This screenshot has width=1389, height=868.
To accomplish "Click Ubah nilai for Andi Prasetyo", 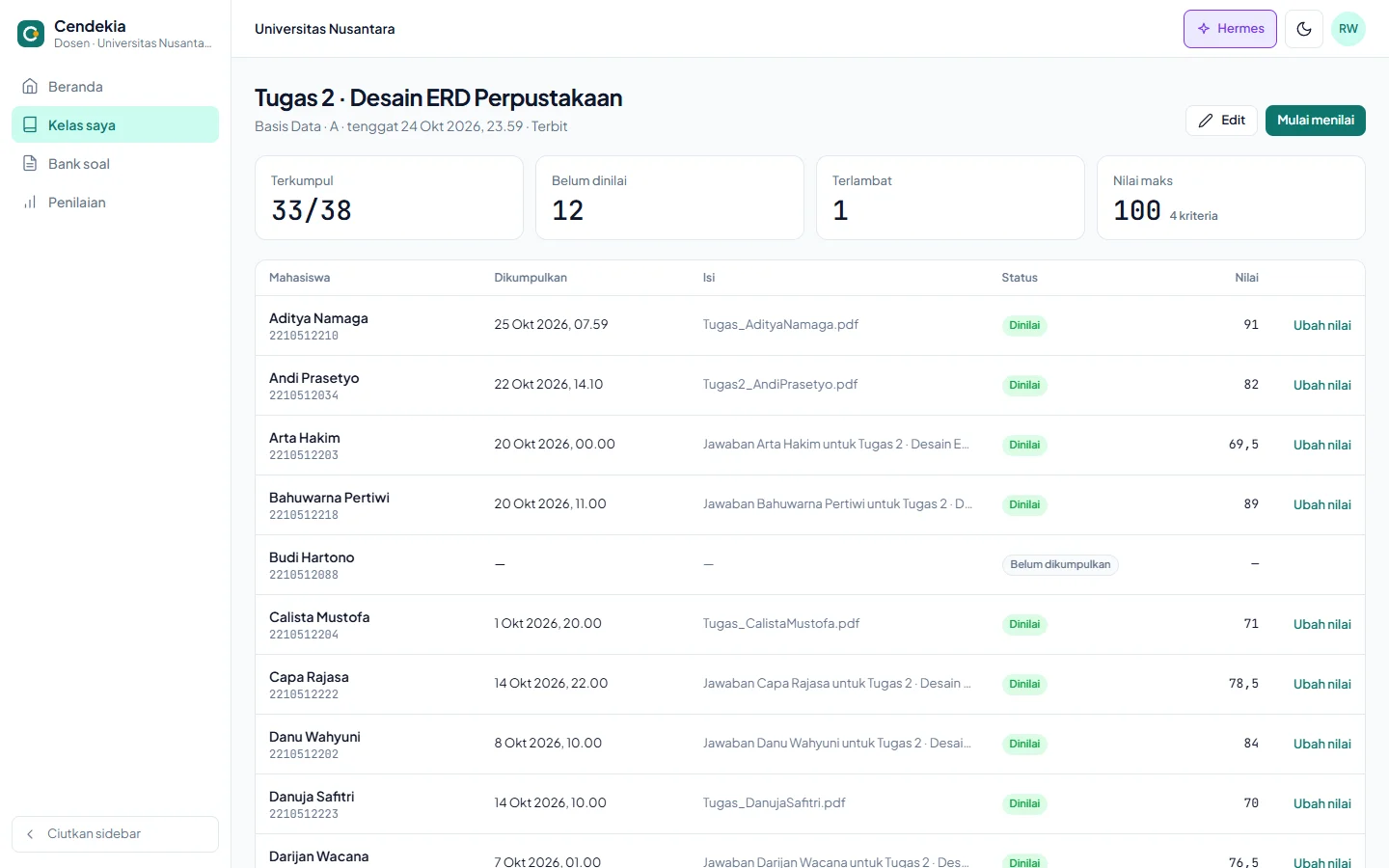I will tap(1321, 385).
